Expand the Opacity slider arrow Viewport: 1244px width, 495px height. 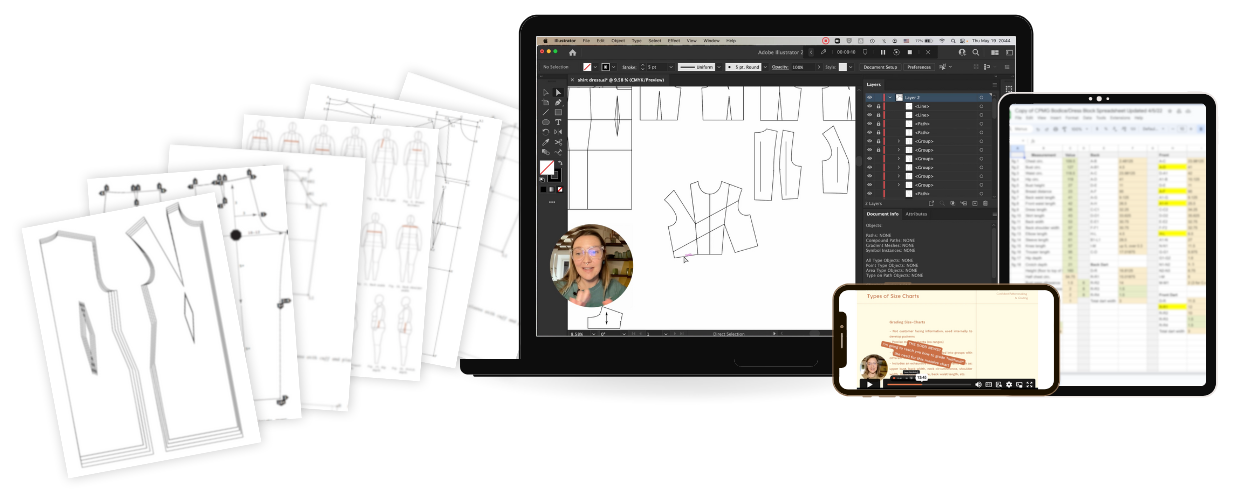pos(819,67)
